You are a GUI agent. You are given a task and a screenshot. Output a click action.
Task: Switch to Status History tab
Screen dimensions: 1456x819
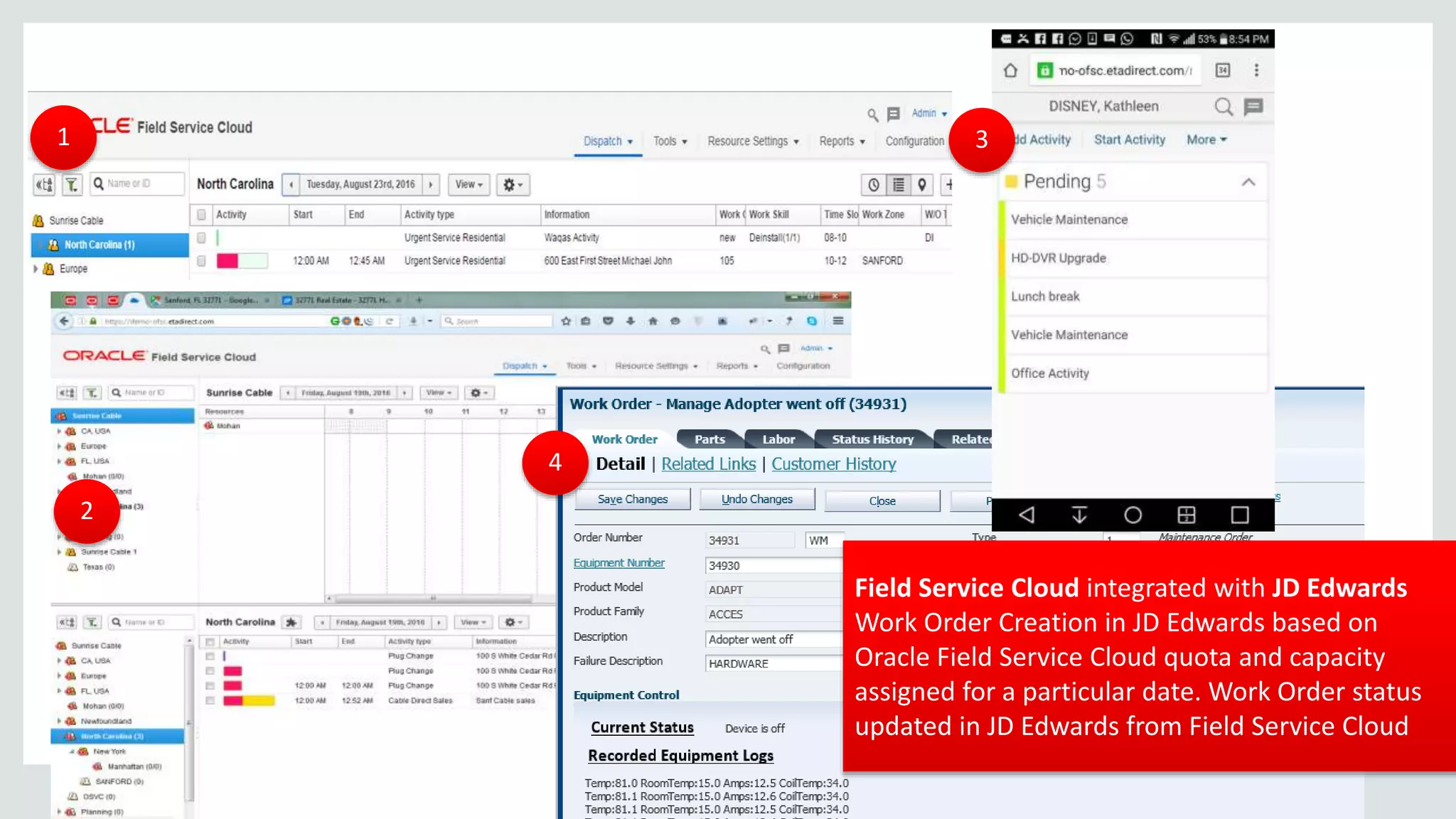(872, 439)
